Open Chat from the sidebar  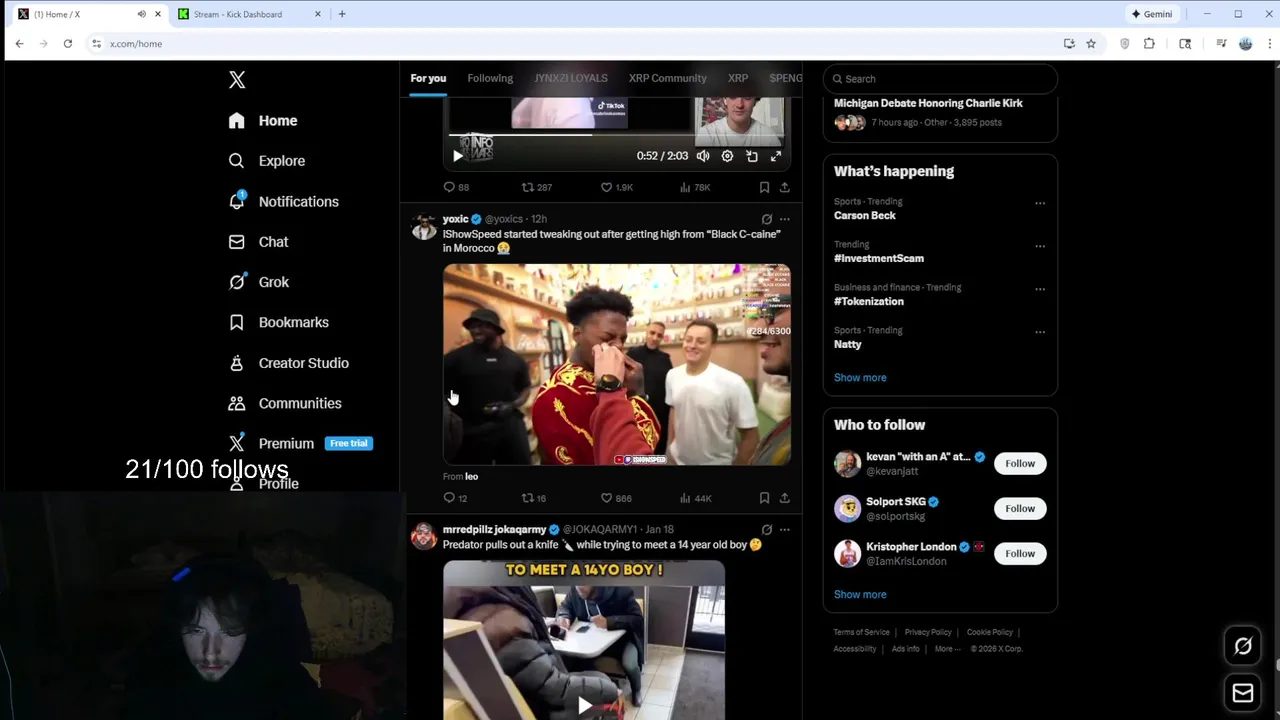pos(258,242)
